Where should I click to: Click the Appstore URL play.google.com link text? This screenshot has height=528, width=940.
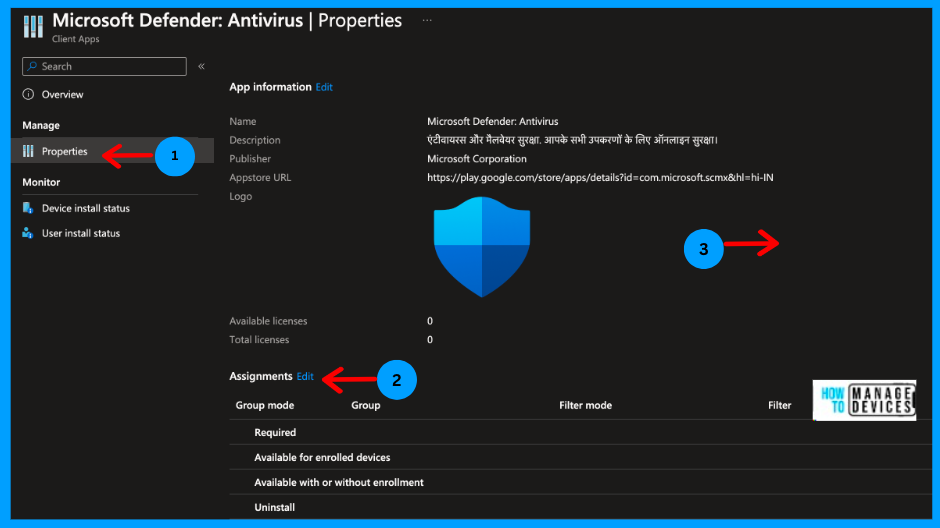click(x=600, y=177)
